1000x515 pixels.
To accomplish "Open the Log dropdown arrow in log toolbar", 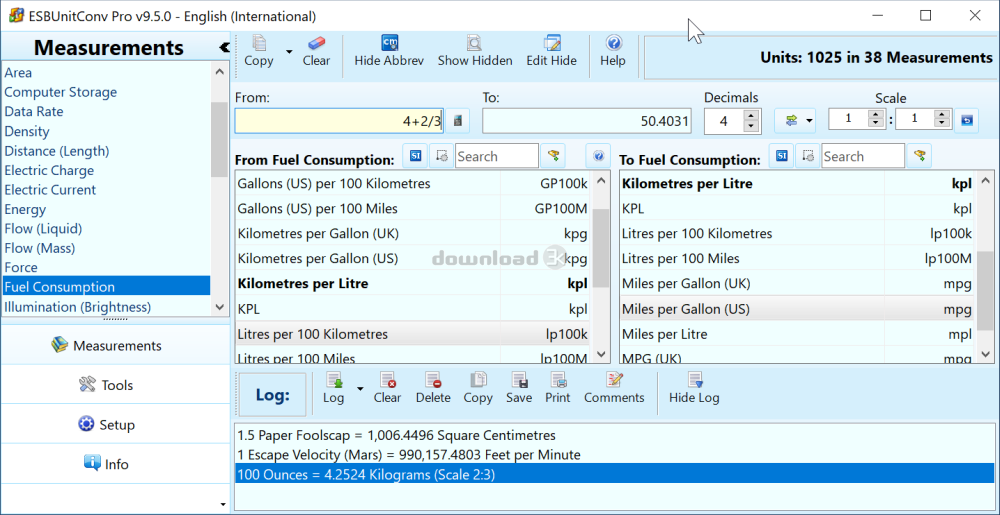I will tap(360, 389).
